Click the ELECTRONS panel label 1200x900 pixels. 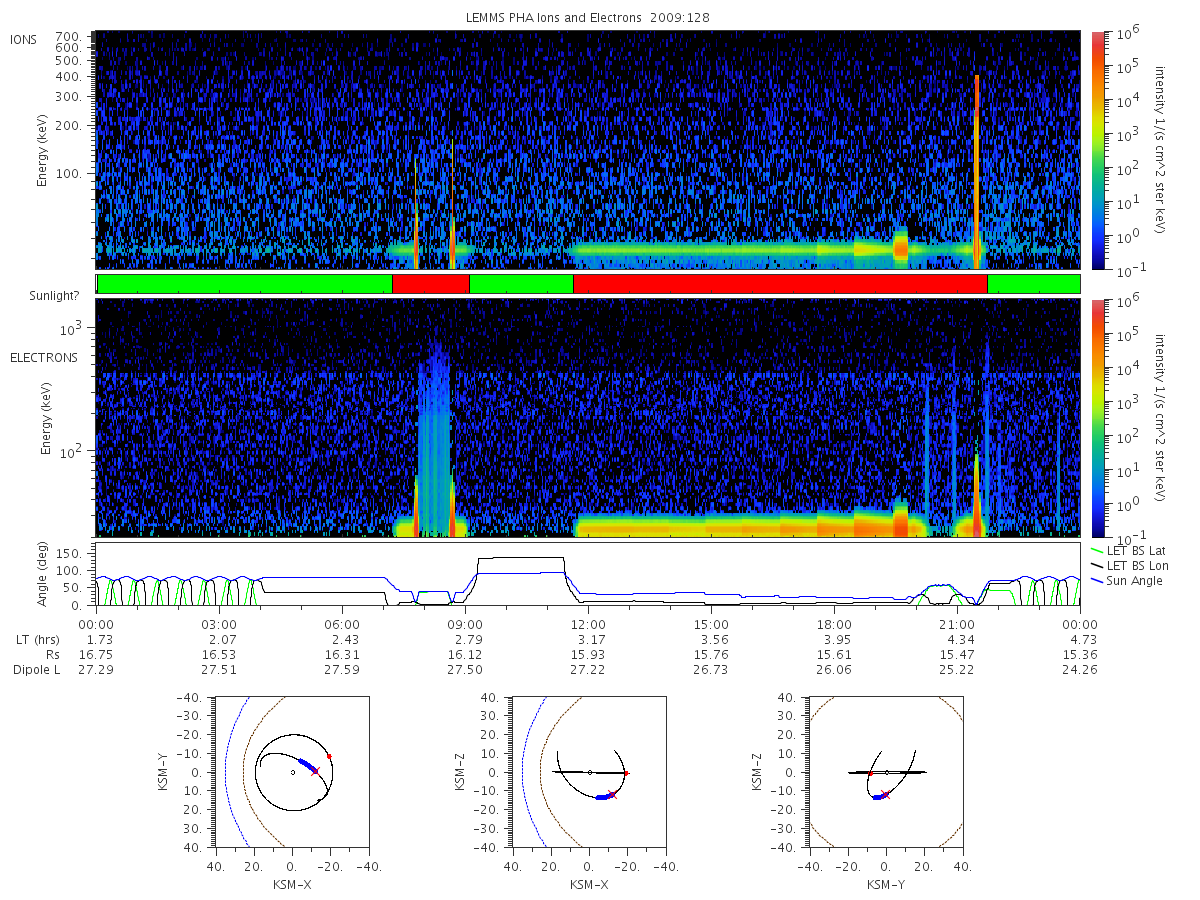[43, 357]
